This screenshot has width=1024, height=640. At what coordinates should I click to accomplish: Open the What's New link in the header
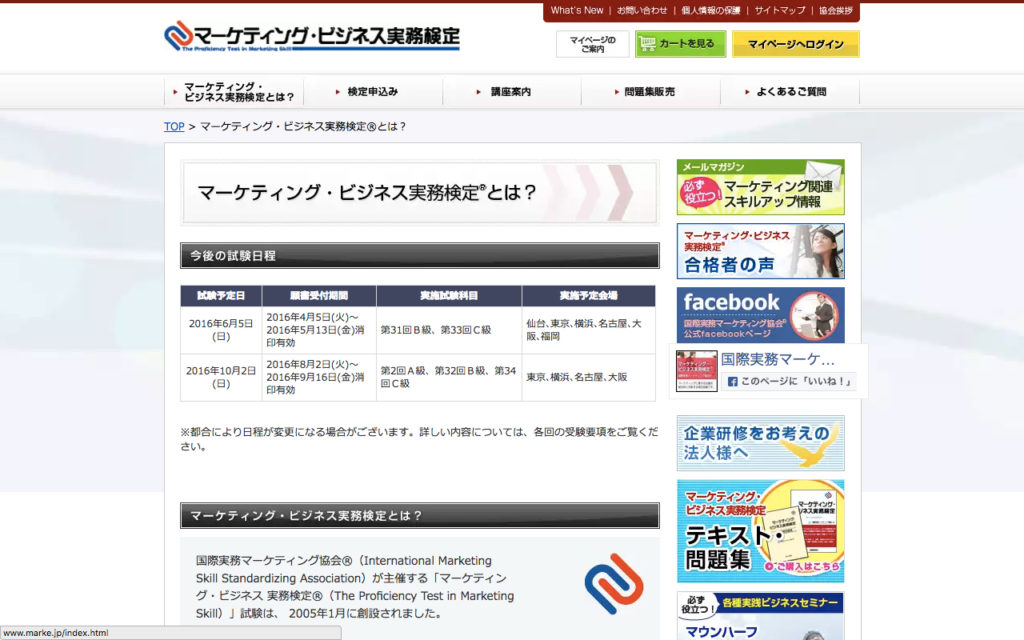(577, 11)
